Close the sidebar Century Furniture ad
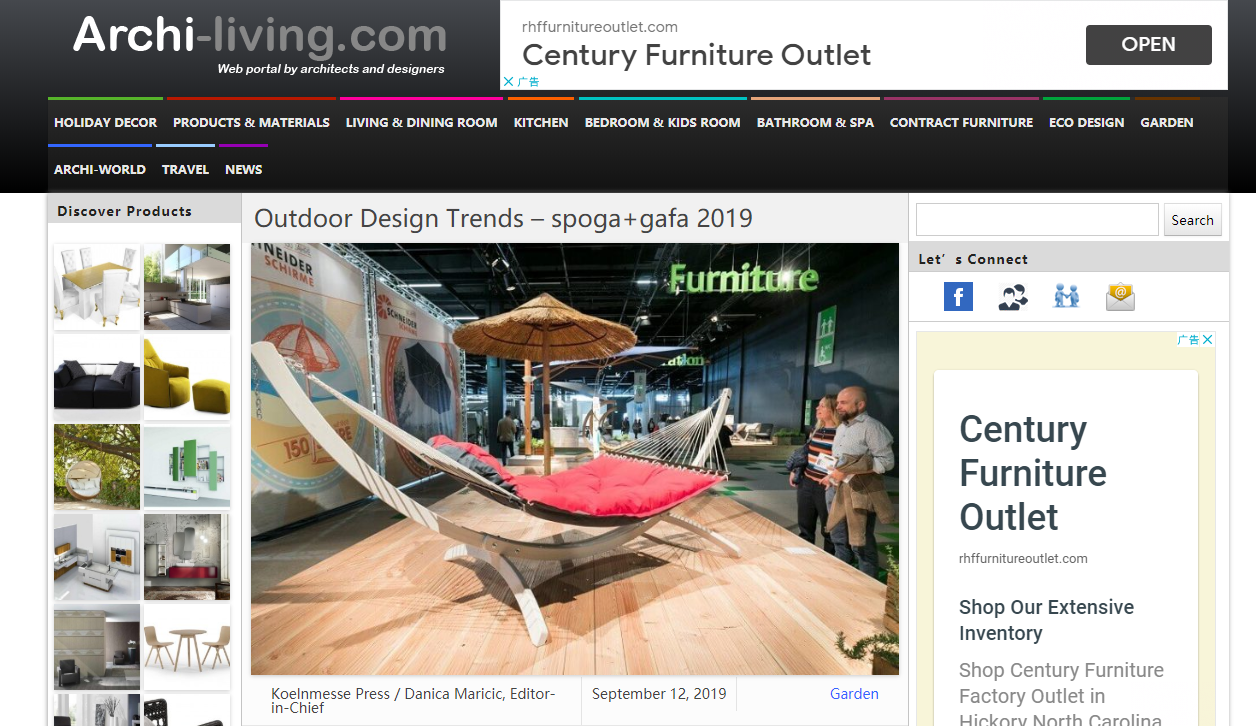 click(1208, 340)
